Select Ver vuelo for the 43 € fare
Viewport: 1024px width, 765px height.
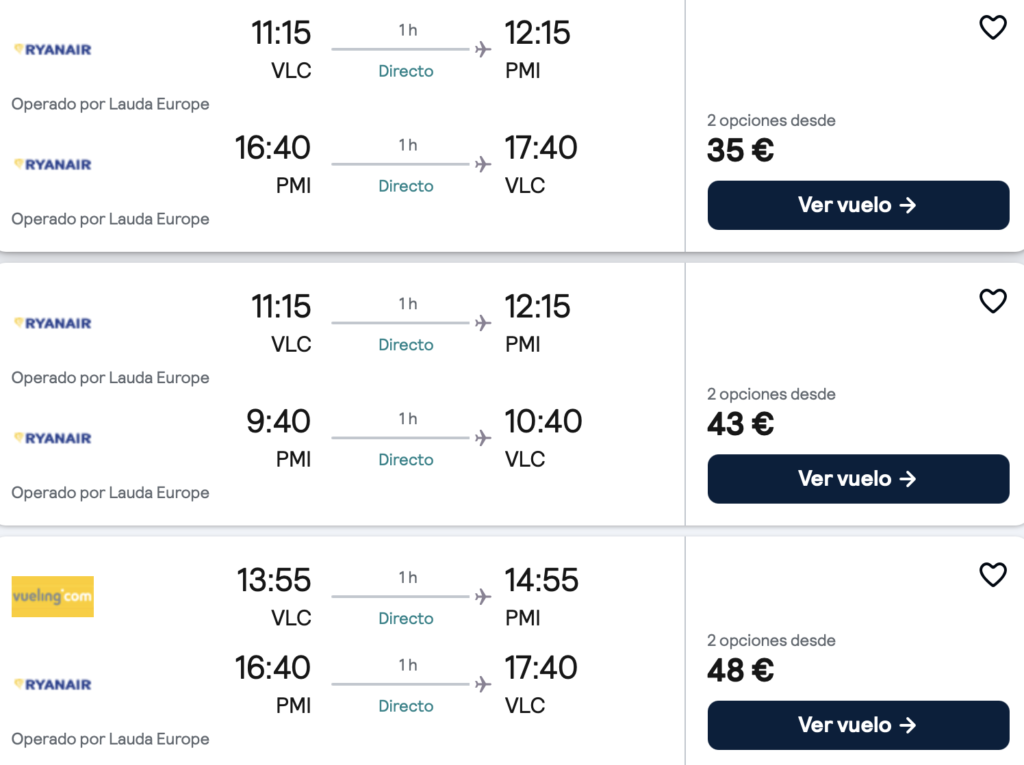pos(858,479)
